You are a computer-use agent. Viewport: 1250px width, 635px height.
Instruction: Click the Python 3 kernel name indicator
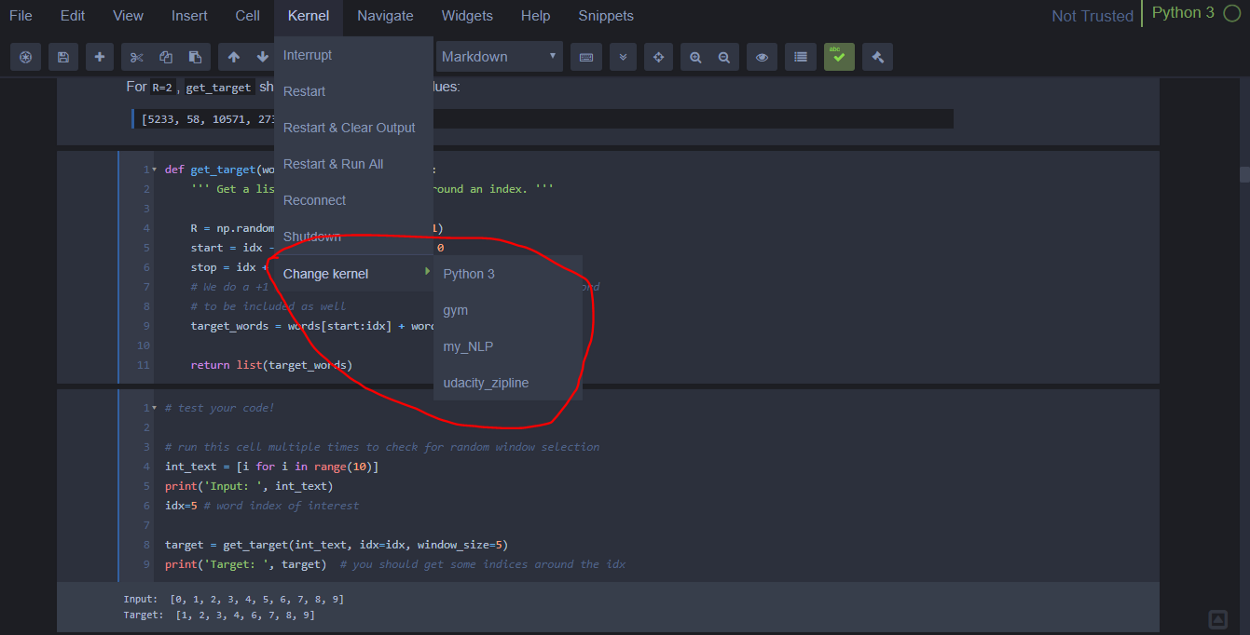(1183, 13)
